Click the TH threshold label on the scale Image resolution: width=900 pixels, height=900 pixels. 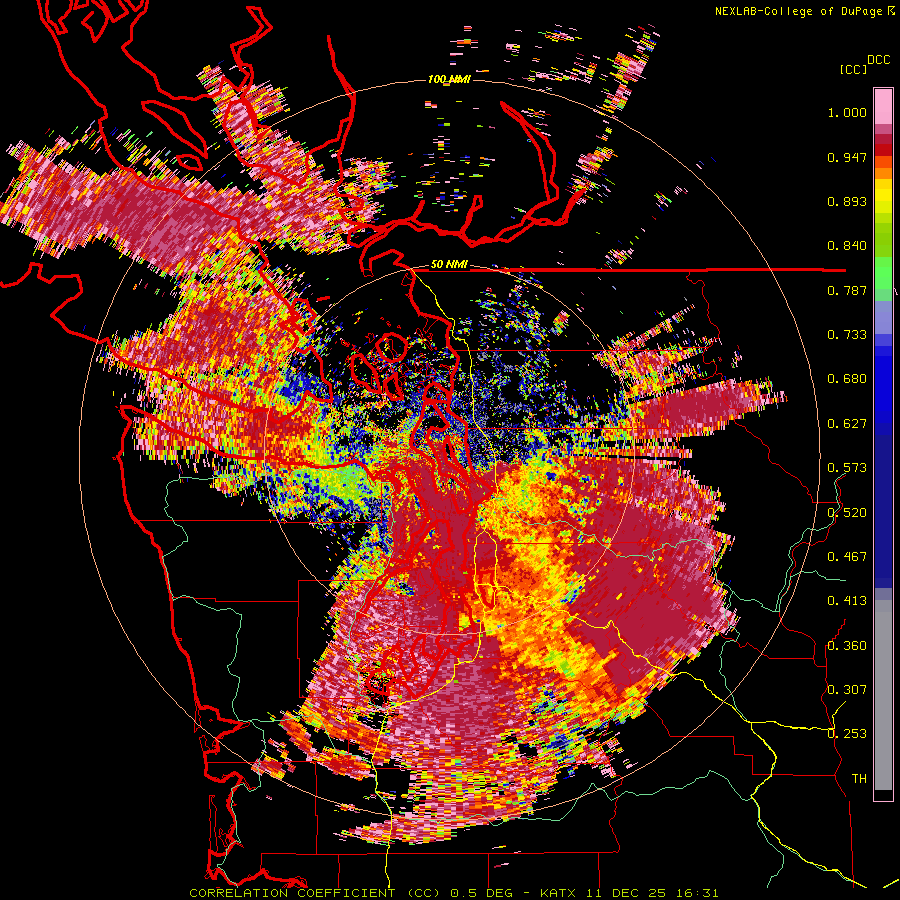click(x=859, y=779)
